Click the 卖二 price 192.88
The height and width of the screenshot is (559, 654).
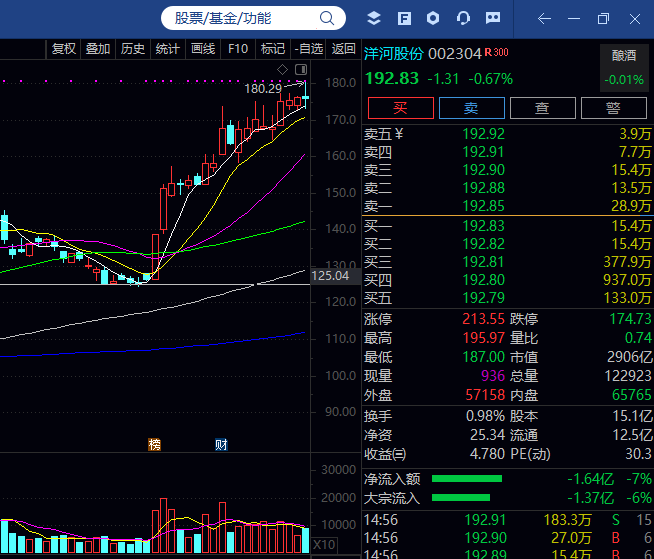(x=483, y=188)
